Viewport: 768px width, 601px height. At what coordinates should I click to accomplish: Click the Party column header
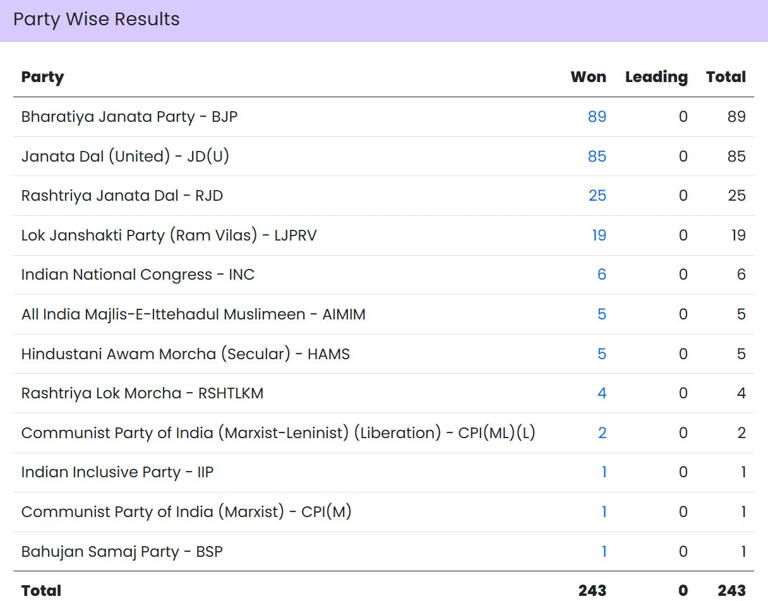[x=42, y=77]
